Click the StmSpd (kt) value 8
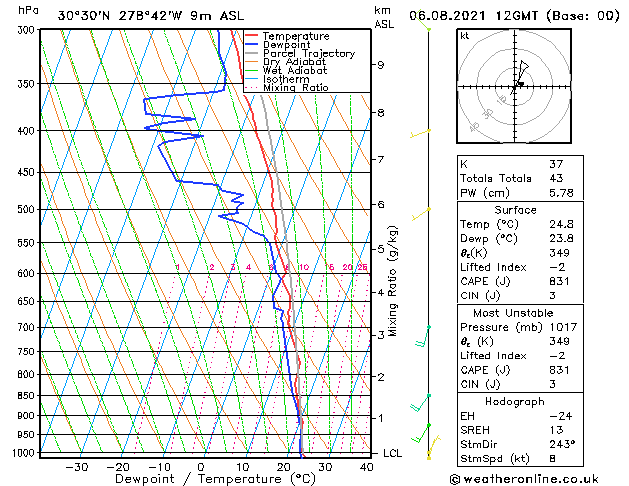Image resolution: width=629 pixels, height=486 pixels. tap(552, 459)
